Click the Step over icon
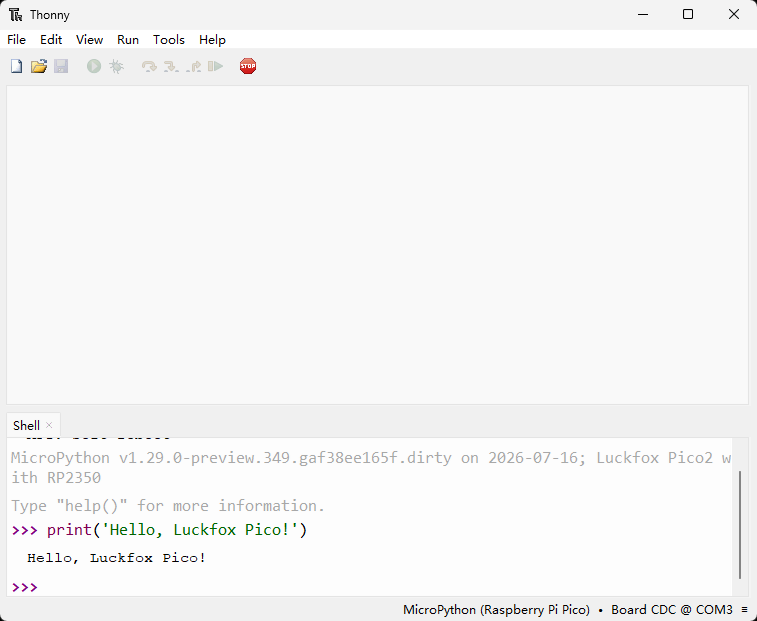The height and width of the screenshot is (621, 757). (x=149, y=66)
